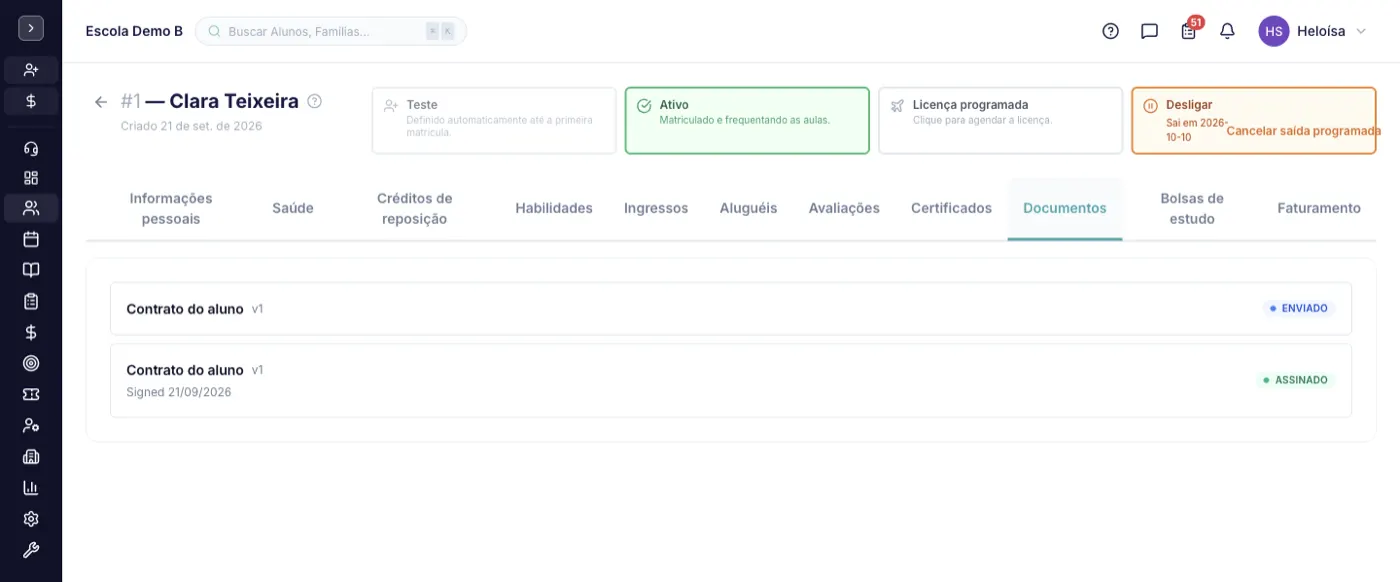Screen dimensions: 1400x582
Task: Switch to the Saúde tab
Action: (293, 208)
